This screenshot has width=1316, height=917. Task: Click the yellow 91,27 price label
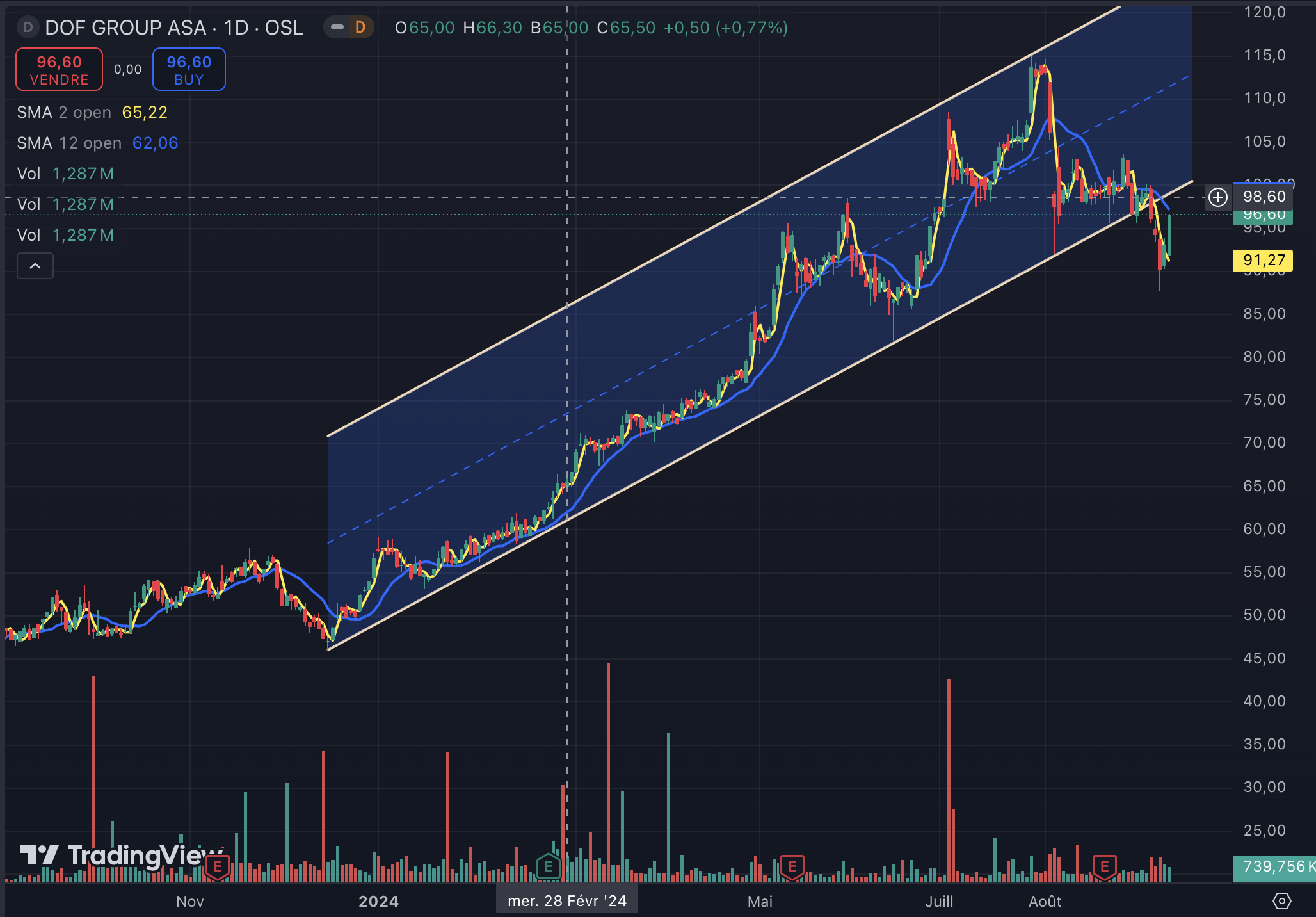pos(1262,260)
